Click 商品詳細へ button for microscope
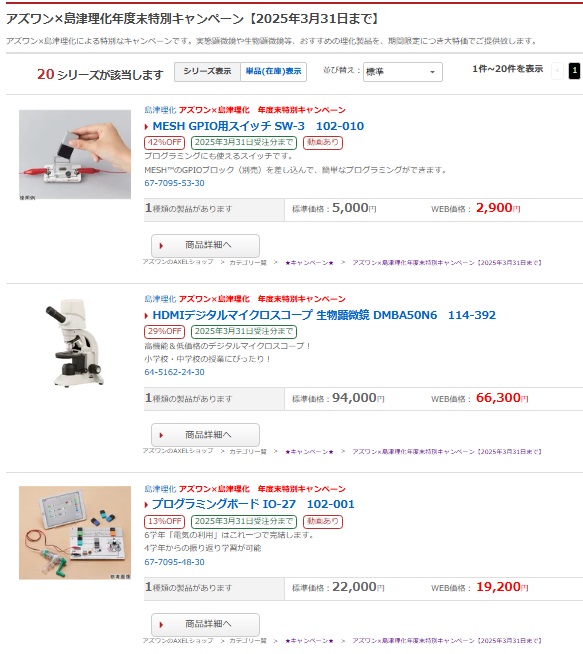583x654 pixels. coord(205,435)
